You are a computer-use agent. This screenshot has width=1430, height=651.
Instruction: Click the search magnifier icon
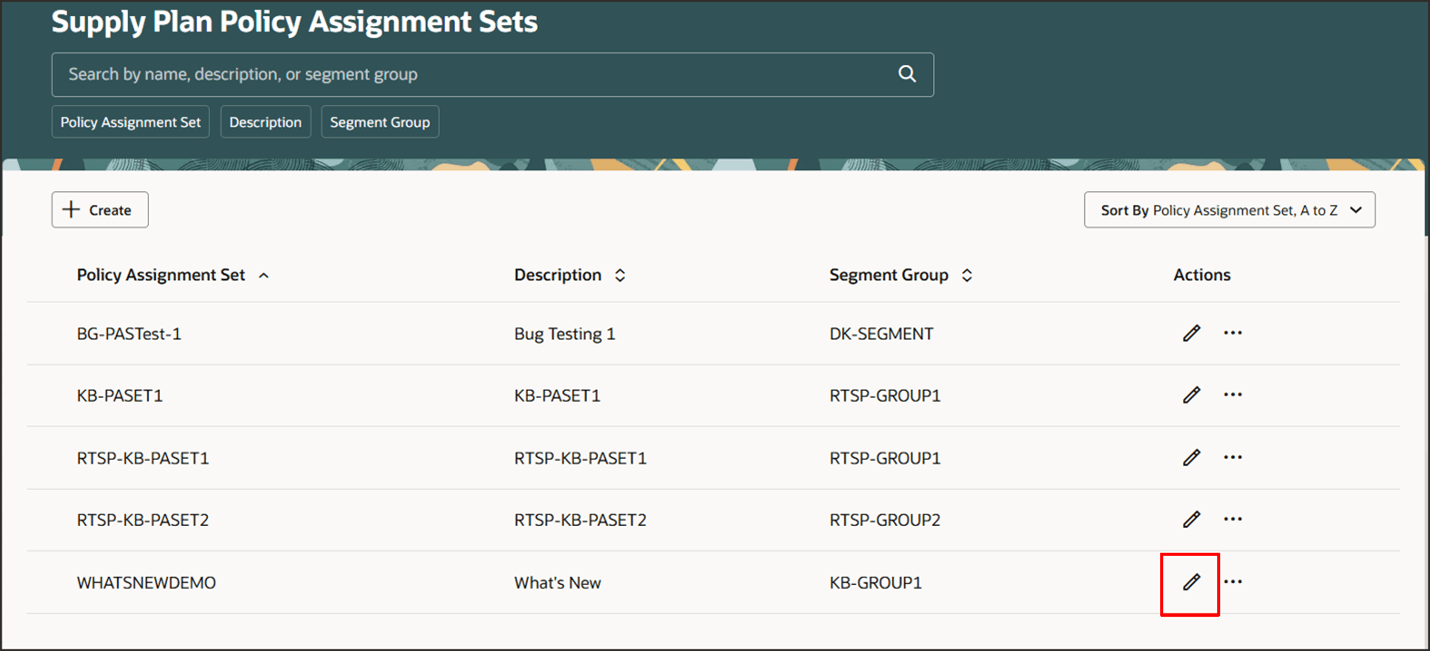click(x=907, y=74)
